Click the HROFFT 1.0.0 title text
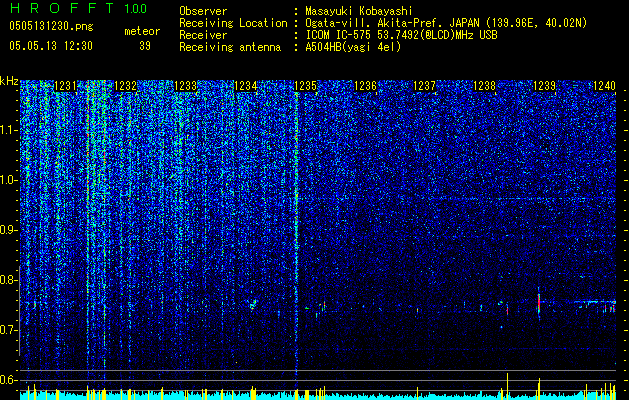629x400 pixels. point(78,8)
